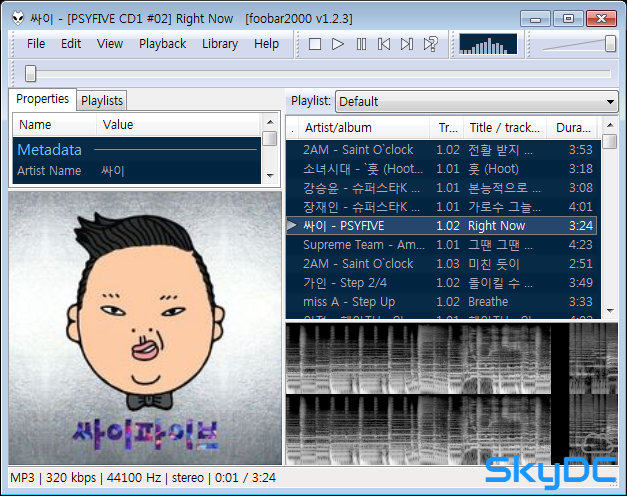Image resolution: width=627 pixels, height=496 pixels.
Task: Switch to the Properties tab
Action: coord(42,99)
